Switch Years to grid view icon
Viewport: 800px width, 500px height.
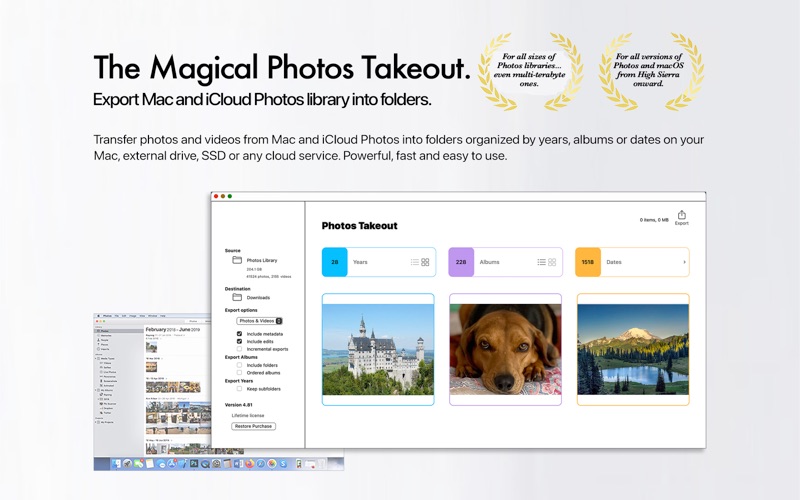pyautogui.click(x=426, y=262)
